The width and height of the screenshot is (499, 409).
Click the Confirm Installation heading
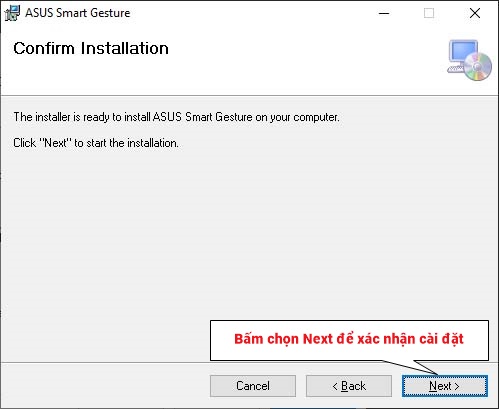coord(91,48)
